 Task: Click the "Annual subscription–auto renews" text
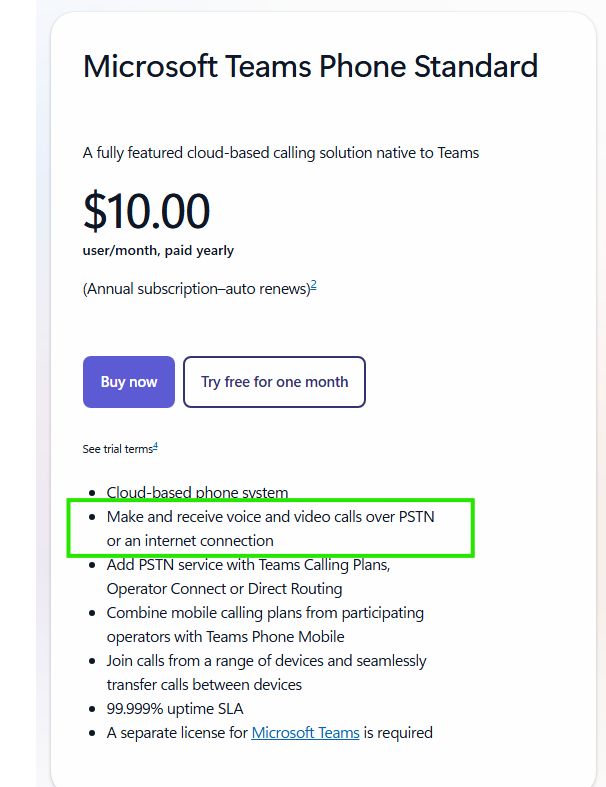pyautogui.click(x=196, y=289)
